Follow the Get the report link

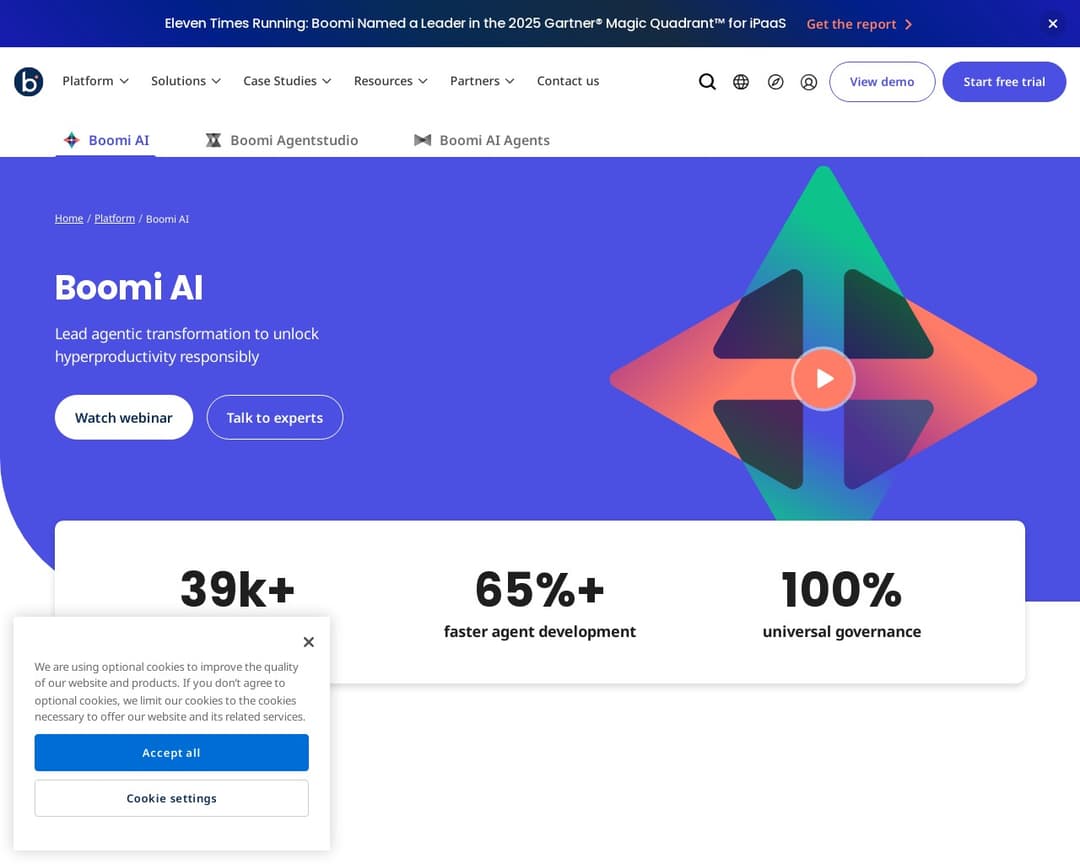852,24
